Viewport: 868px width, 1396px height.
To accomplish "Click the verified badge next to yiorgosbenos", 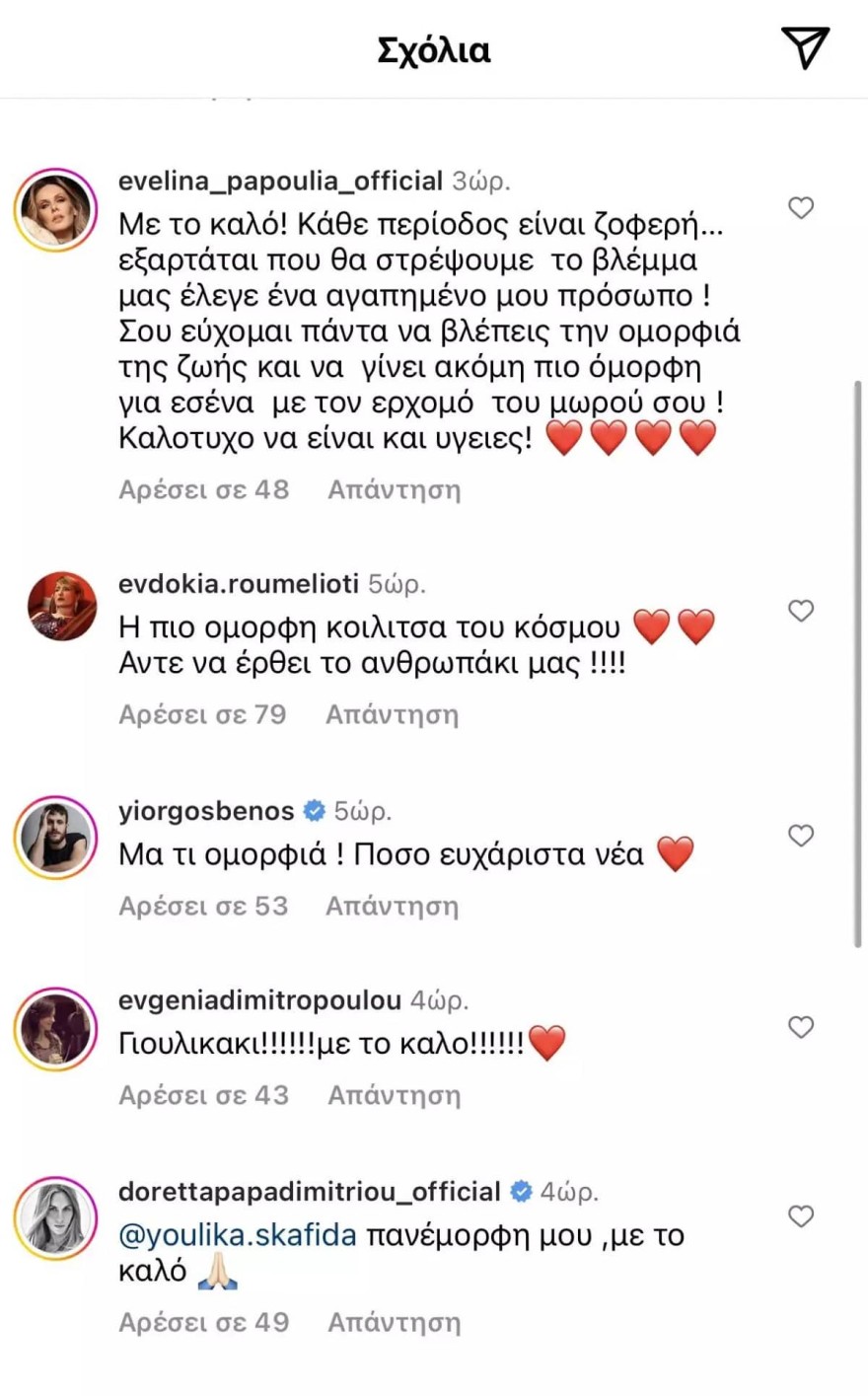I will pos(313,810).
